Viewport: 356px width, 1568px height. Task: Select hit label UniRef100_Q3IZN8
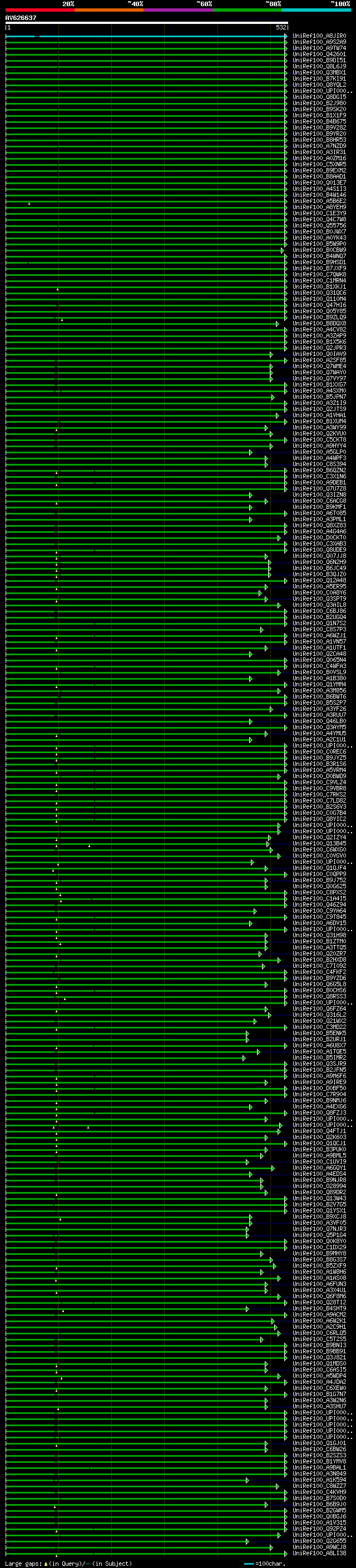319,495
